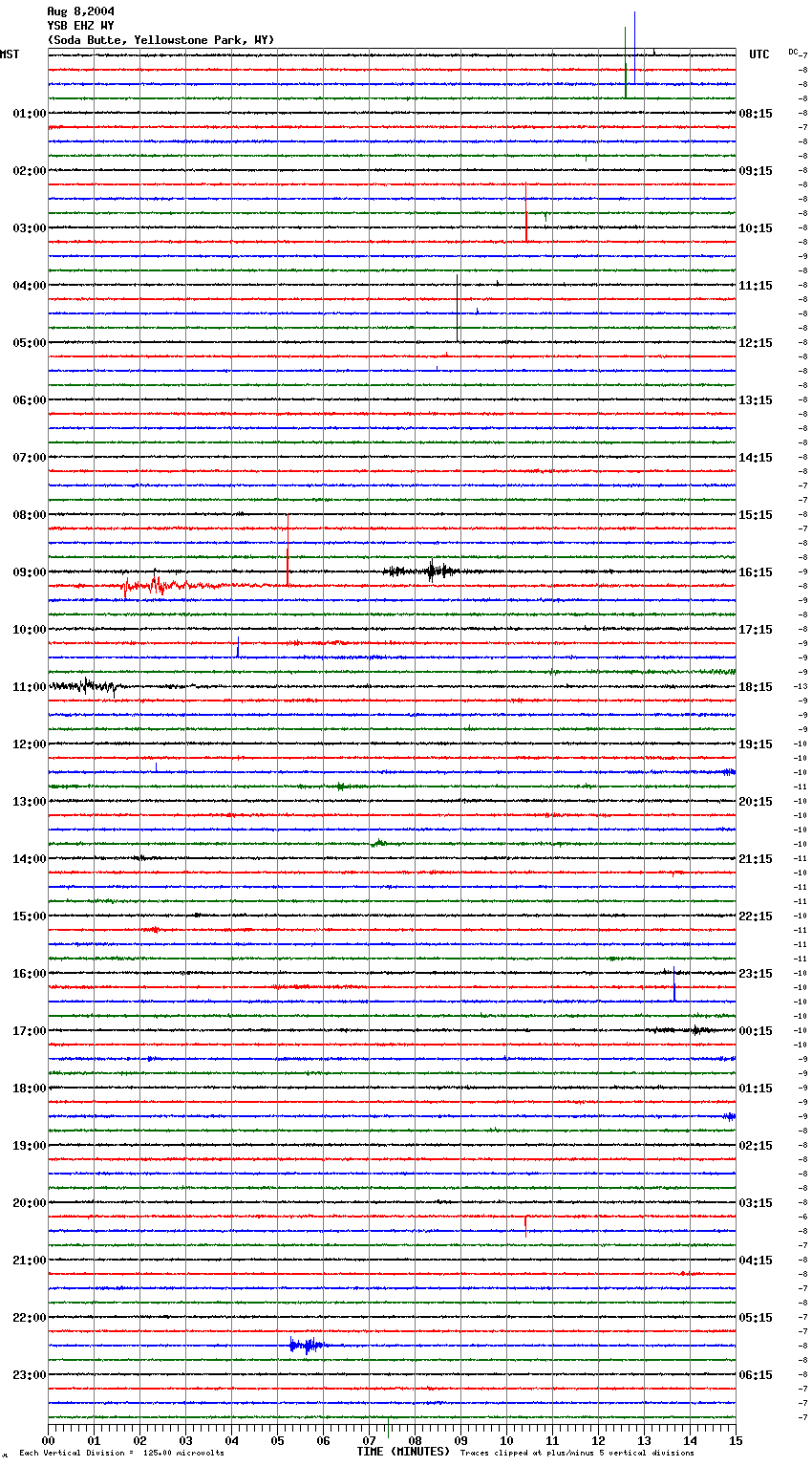Click the 03:15 UTC time label
This screenshot has height=1466, width=812.
(756, 1203)
